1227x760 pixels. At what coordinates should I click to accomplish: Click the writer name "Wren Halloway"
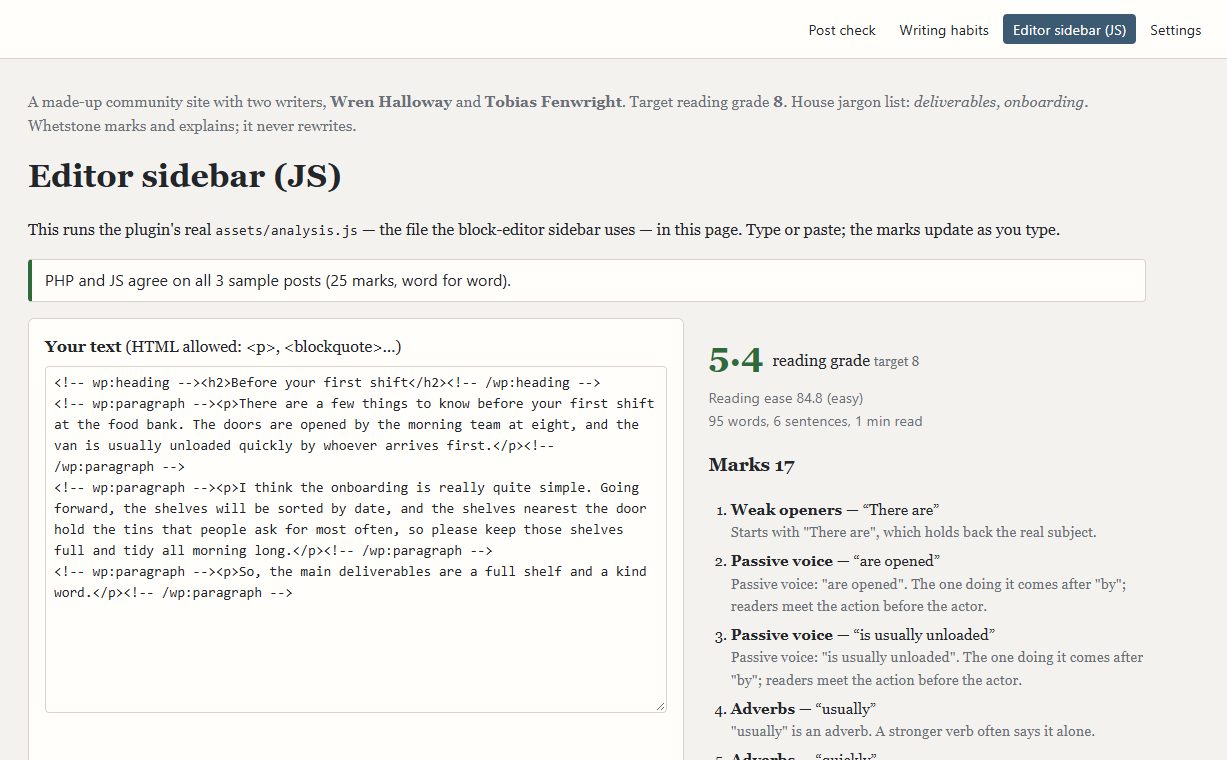[390, 102]
